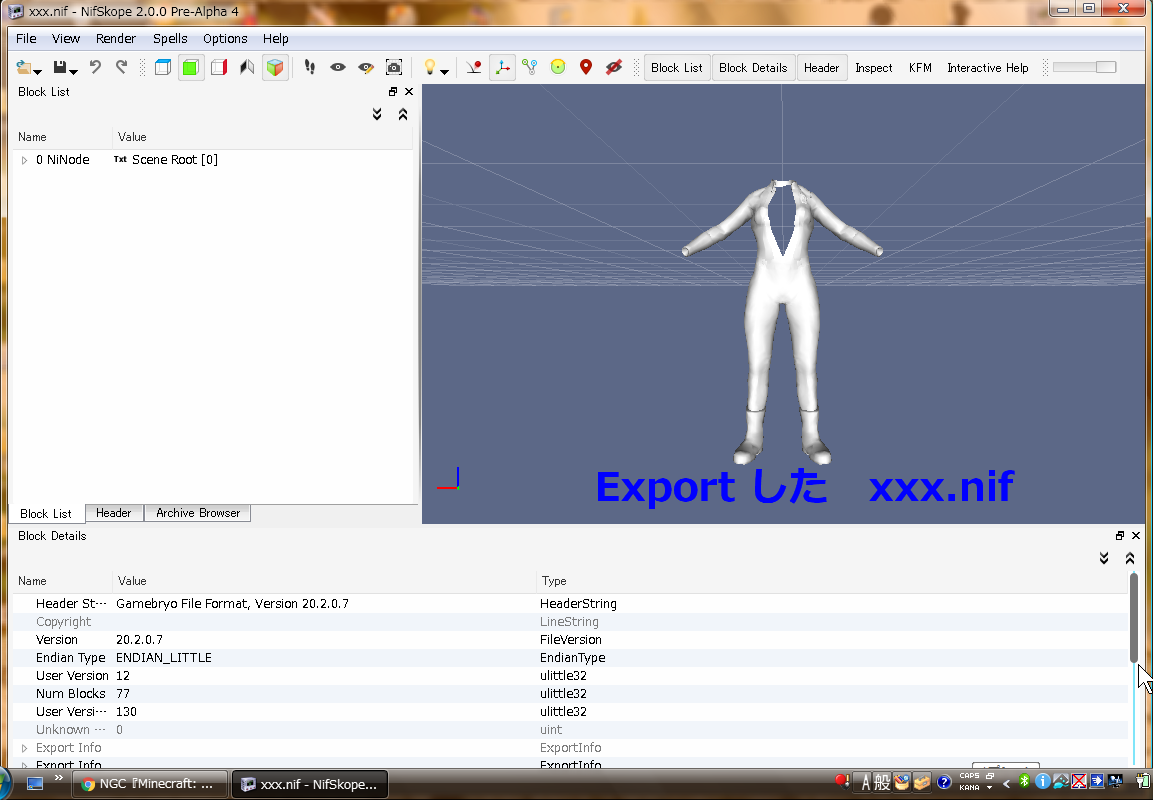Click the Block Details vertical scrollbar
This screenshot has height=800, width=1153.
click(x=1134, y=616)
